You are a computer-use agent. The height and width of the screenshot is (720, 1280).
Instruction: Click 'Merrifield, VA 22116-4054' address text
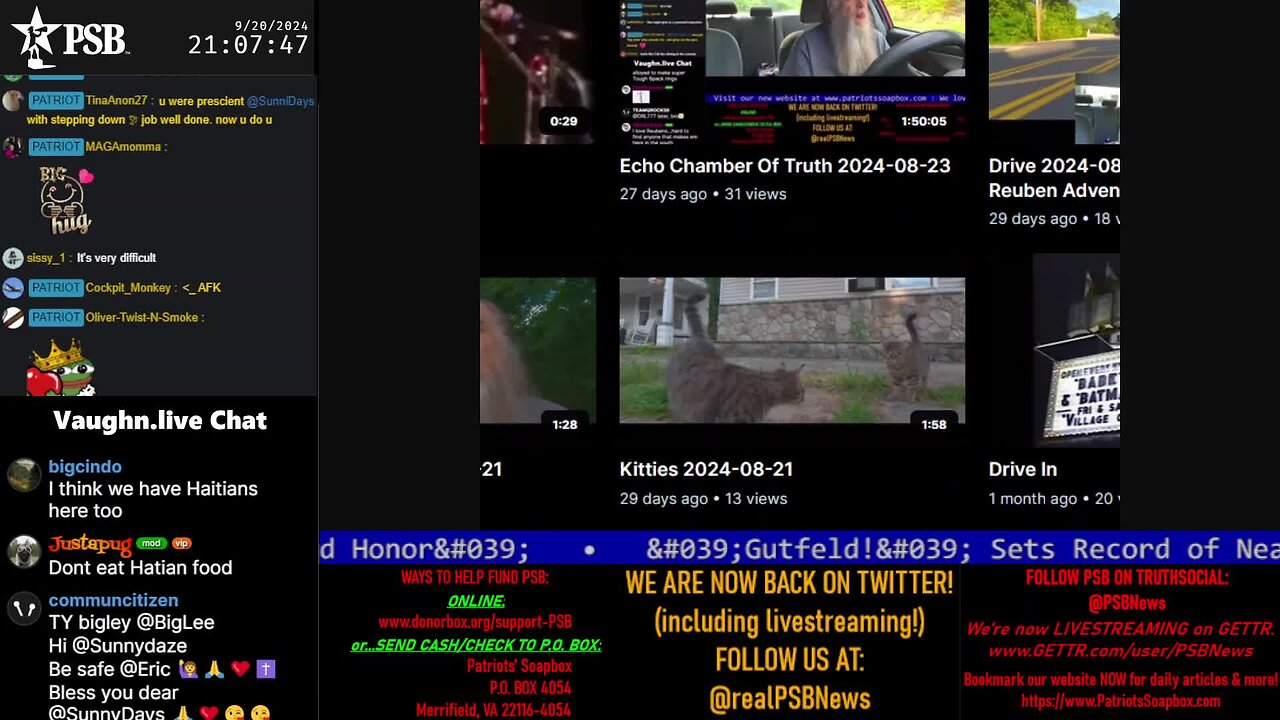click(x=493, y=710)
